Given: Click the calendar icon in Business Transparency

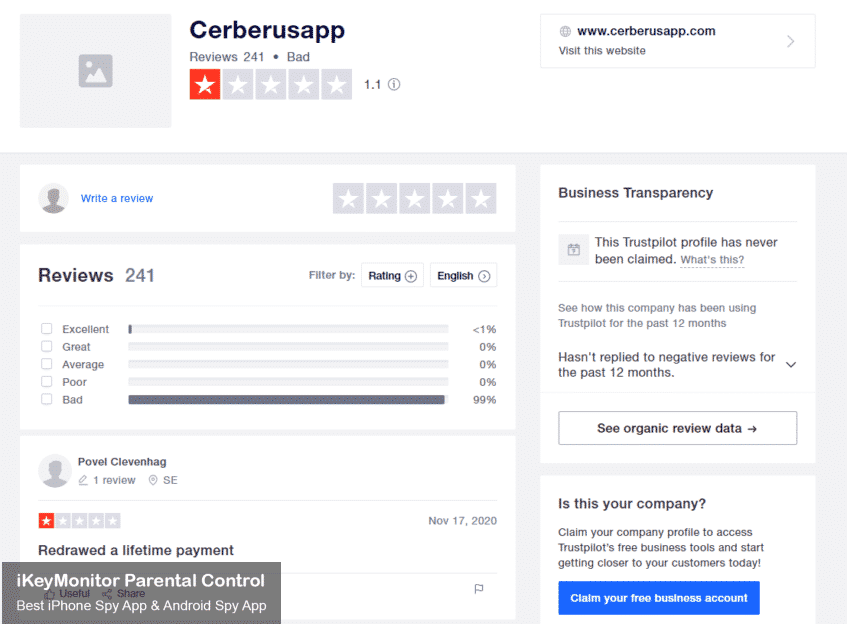Looking at the screenshot, I should pos(573,249).
